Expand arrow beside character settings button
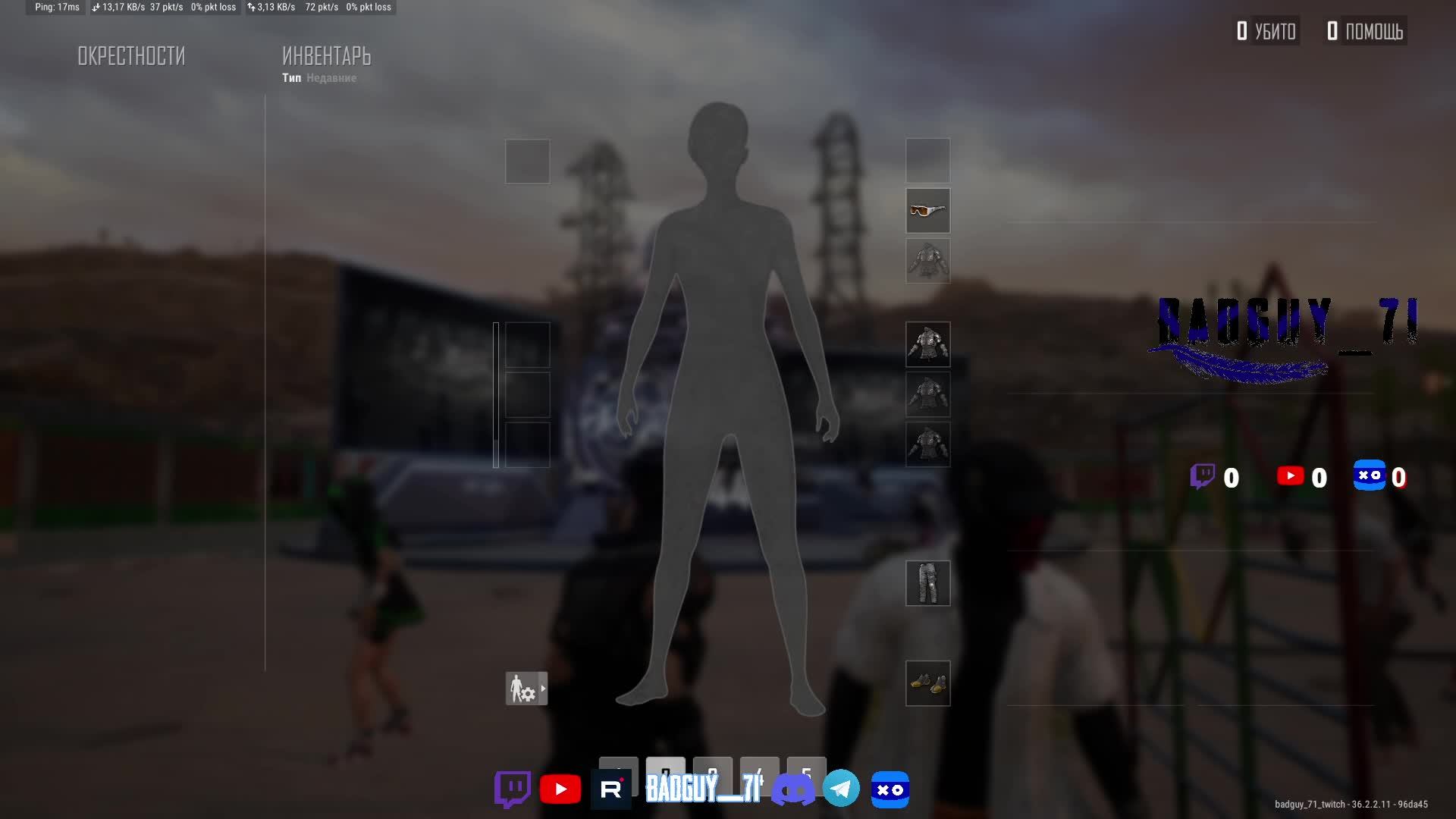This screenshot has height=819, width=1456. (543, 689)
